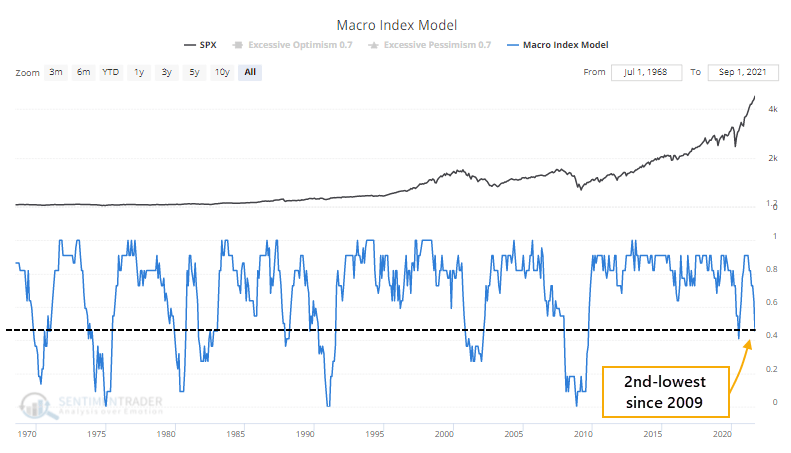Hide the Macro Index Model series
791x453 pixels.
(x=557, y=45)
